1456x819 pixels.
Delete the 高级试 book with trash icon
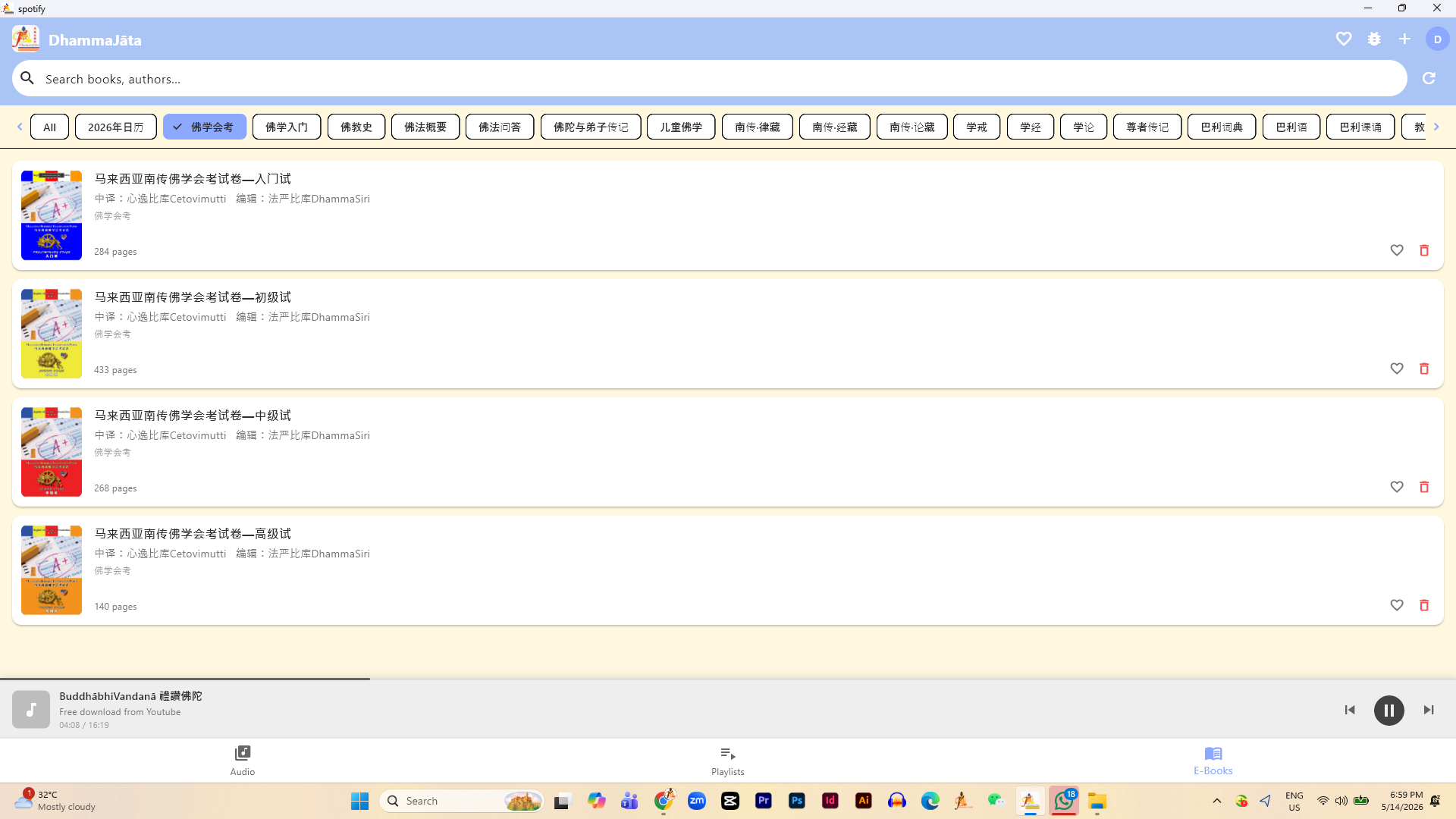[x=1424, y=605]
